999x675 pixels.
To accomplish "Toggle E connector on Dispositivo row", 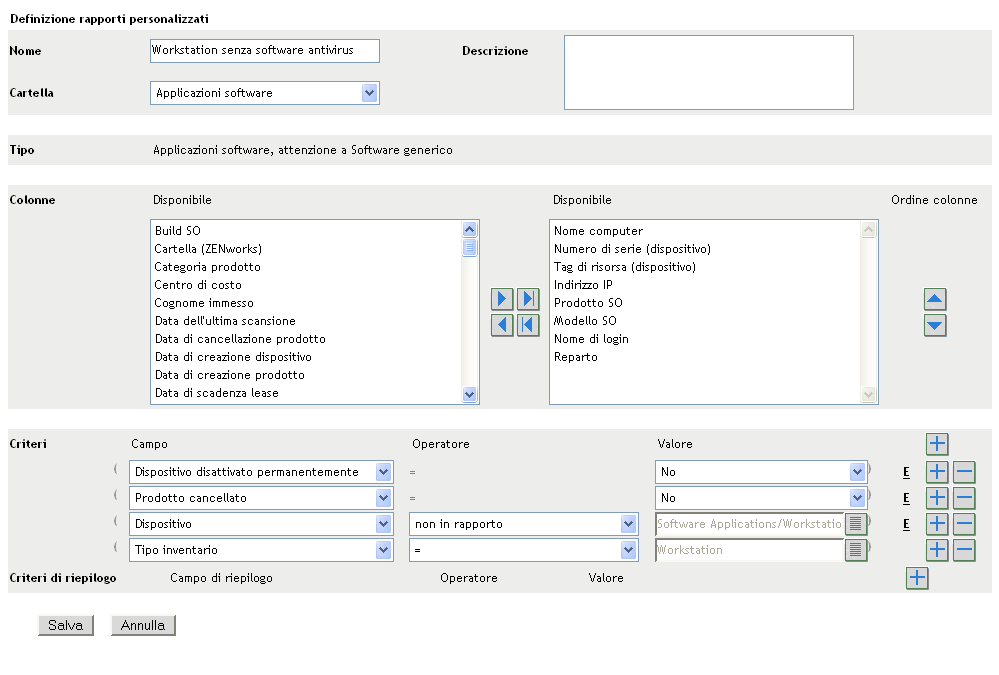I will (906, 524).
